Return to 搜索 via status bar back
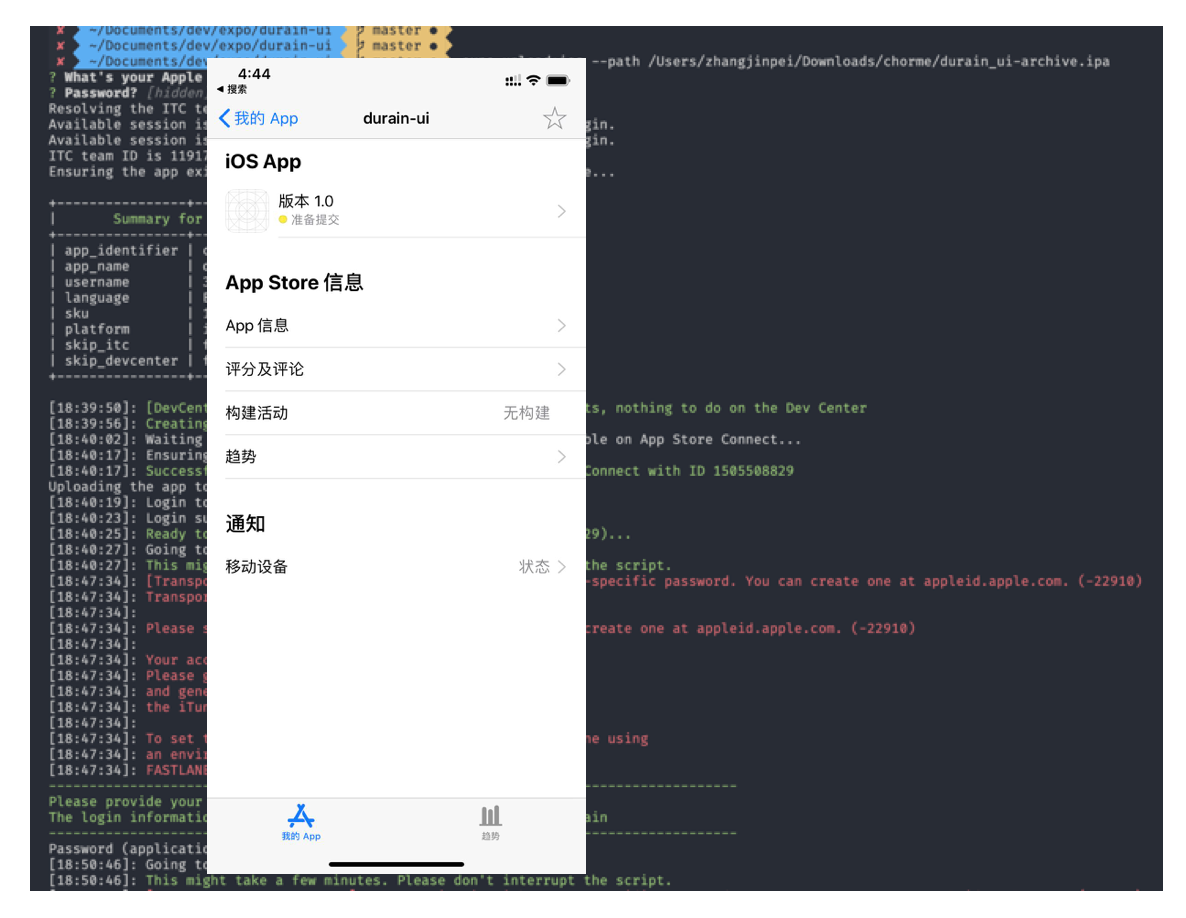 232,89
